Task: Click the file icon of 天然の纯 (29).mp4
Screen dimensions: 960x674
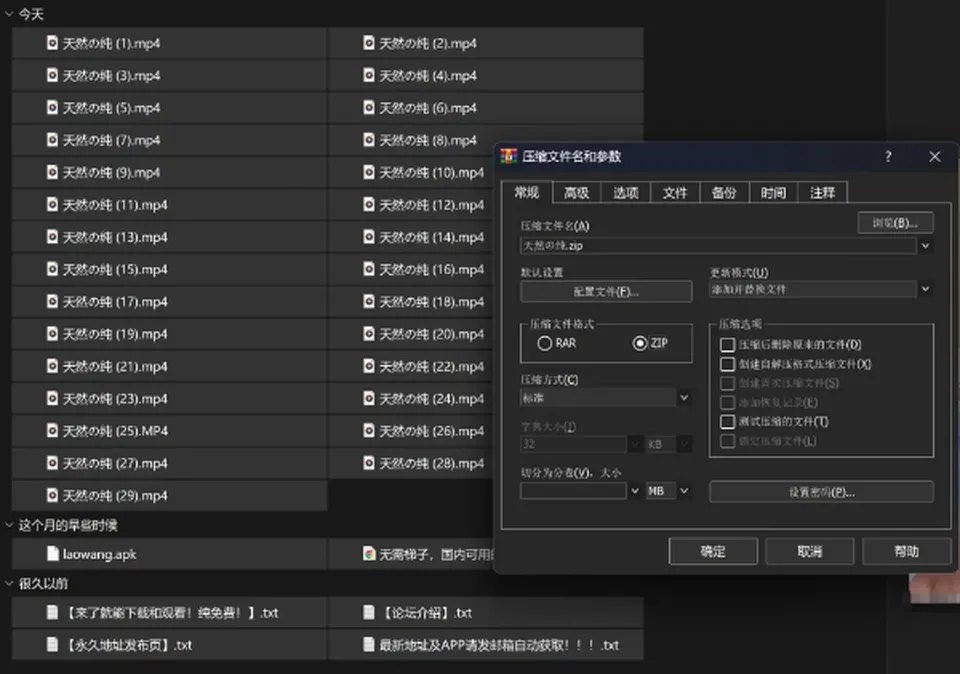Action: tap(53, 495)
